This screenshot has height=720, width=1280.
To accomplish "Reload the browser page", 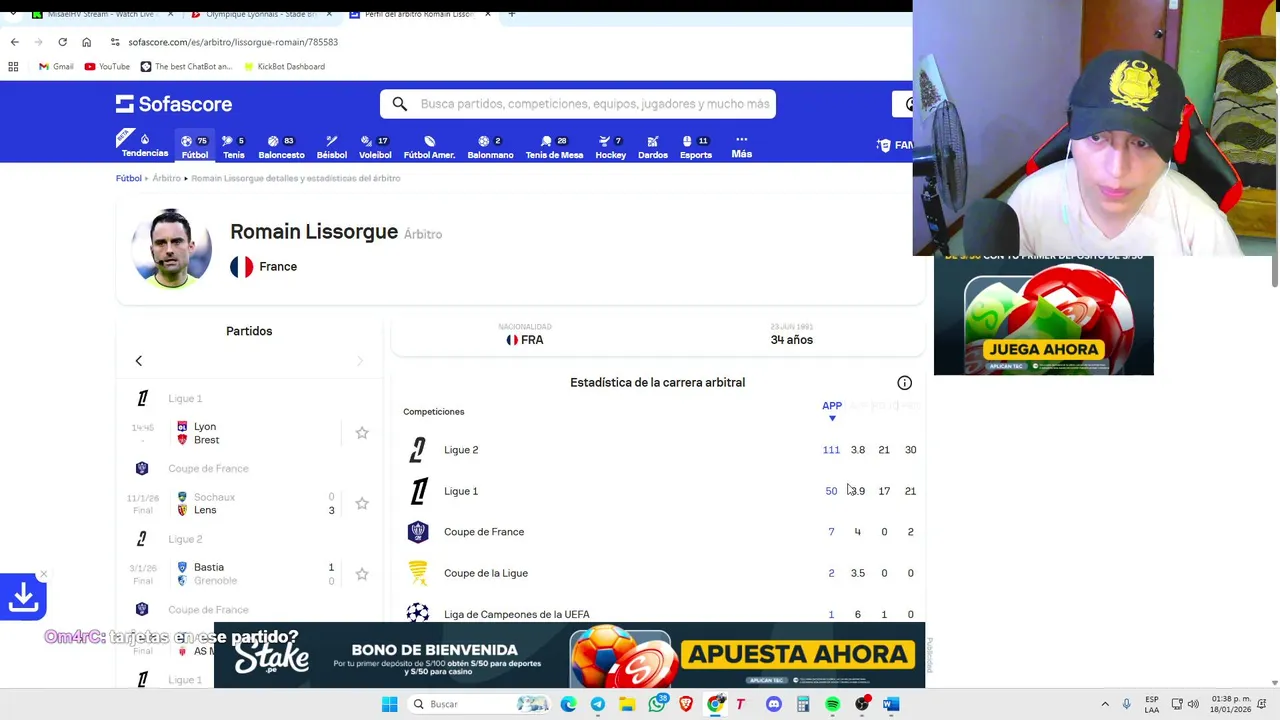I will coord(62,42).
